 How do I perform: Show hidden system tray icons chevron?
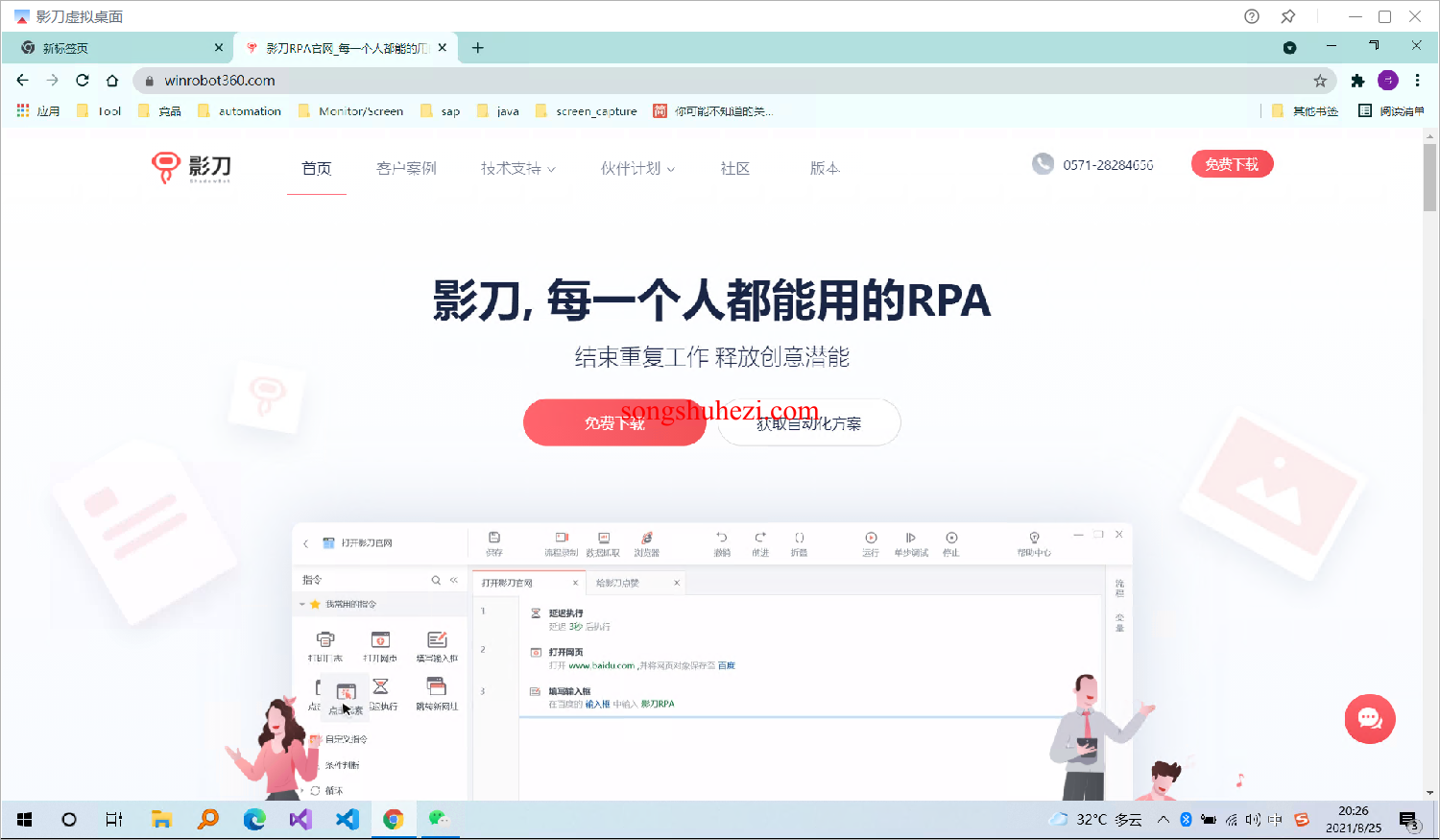click(1164, 820)
